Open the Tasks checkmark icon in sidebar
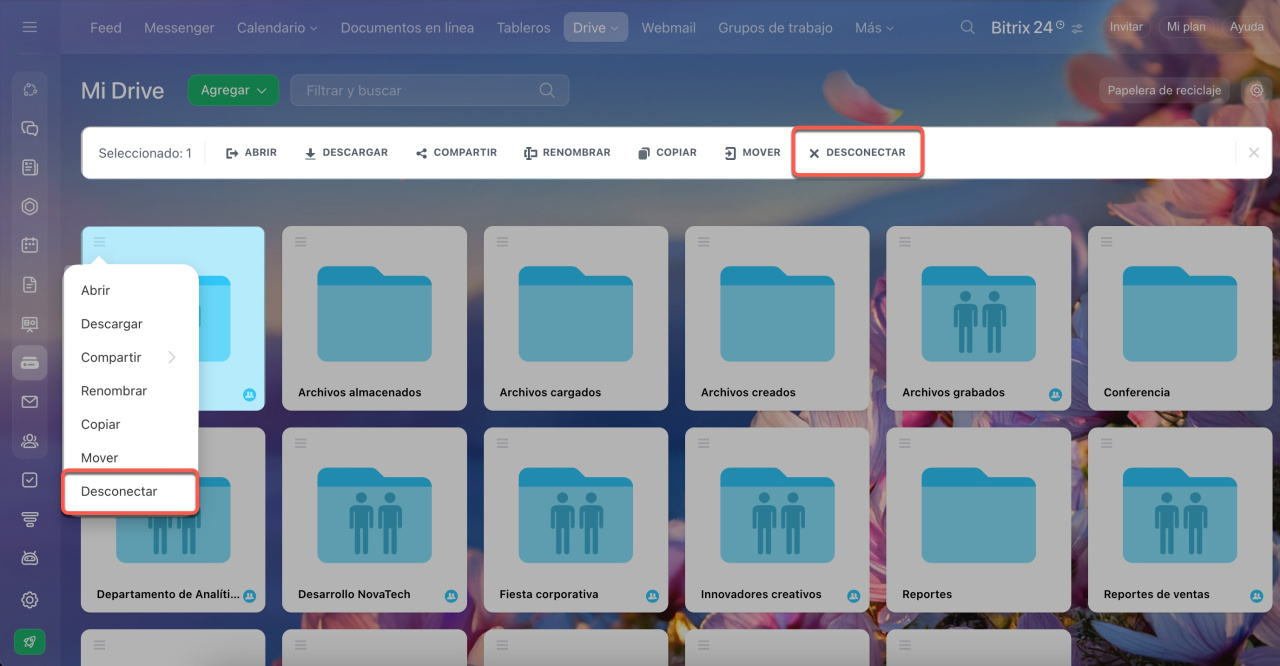The image size is (1280, 666). (29, 480)
